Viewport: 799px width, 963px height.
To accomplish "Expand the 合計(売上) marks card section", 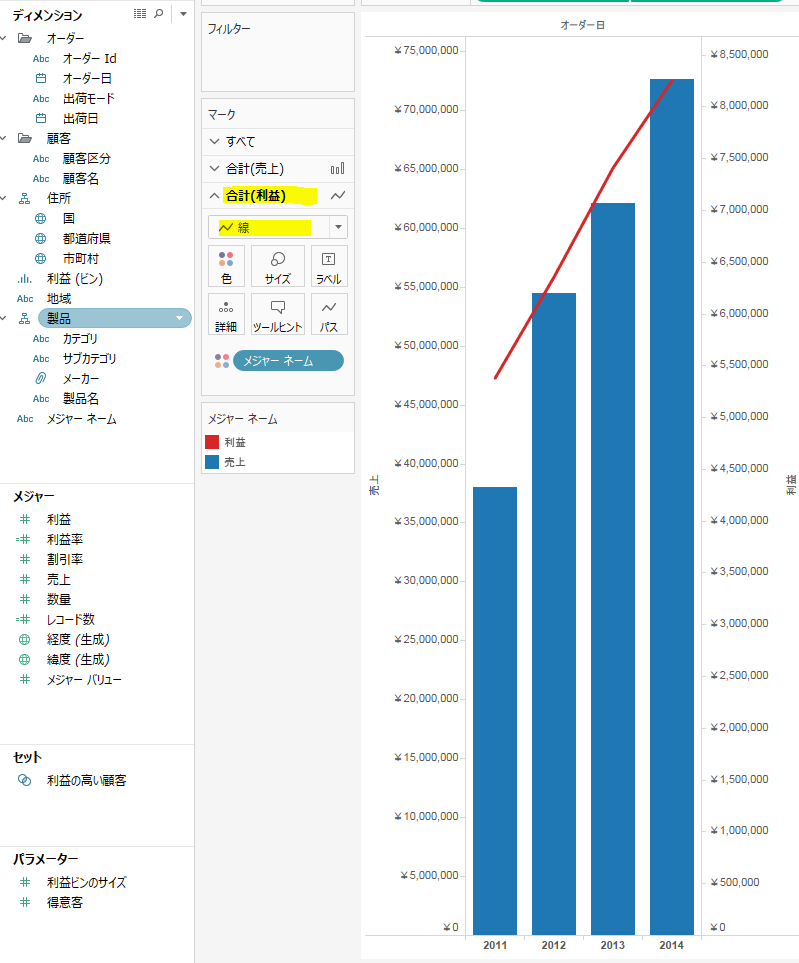I will (x=214, y=168).
